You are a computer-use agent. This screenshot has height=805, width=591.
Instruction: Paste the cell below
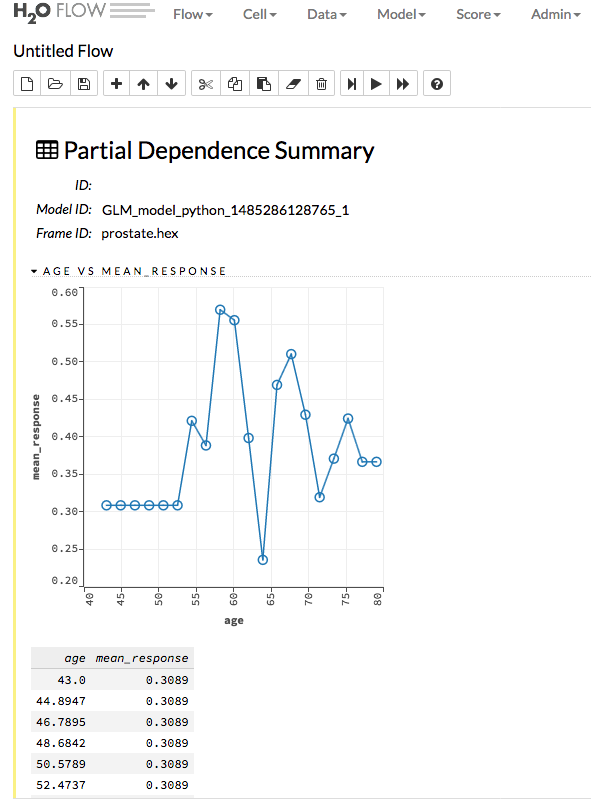click(x=263, y=83)
